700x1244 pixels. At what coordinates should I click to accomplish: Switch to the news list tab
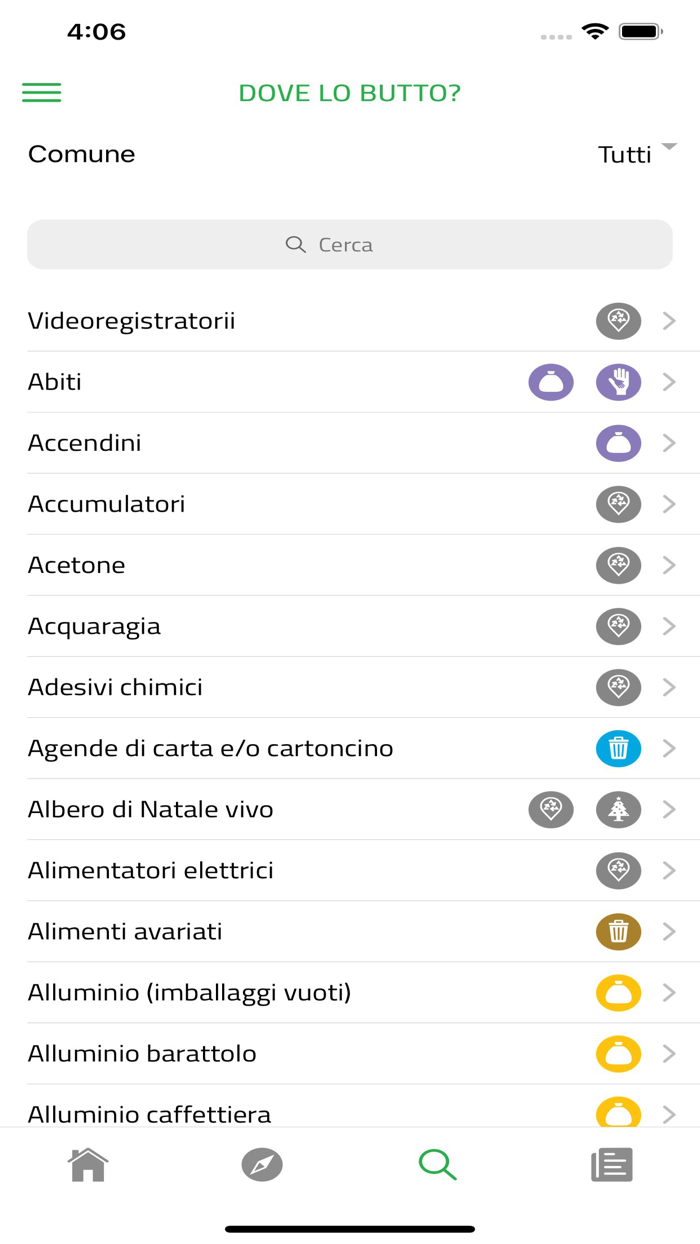[612, 1163]
